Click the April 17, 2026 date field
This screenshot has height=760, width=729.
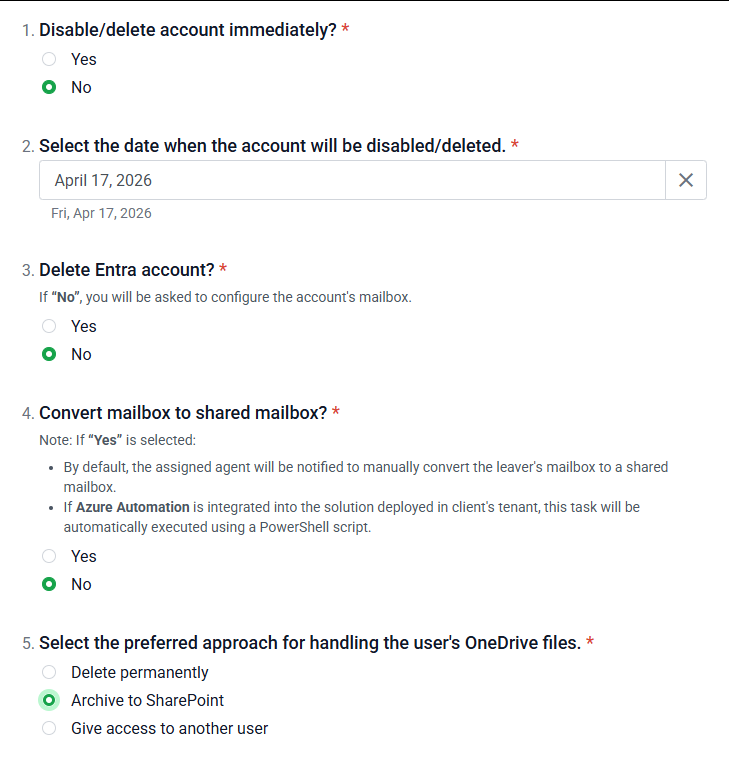coord(351,180)
